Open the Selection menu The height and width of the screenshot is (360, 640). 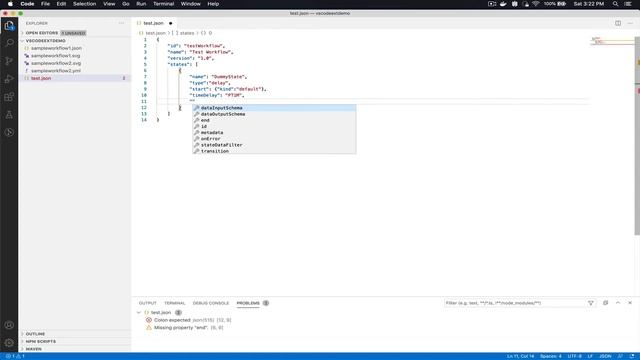[x=84, y=4]
